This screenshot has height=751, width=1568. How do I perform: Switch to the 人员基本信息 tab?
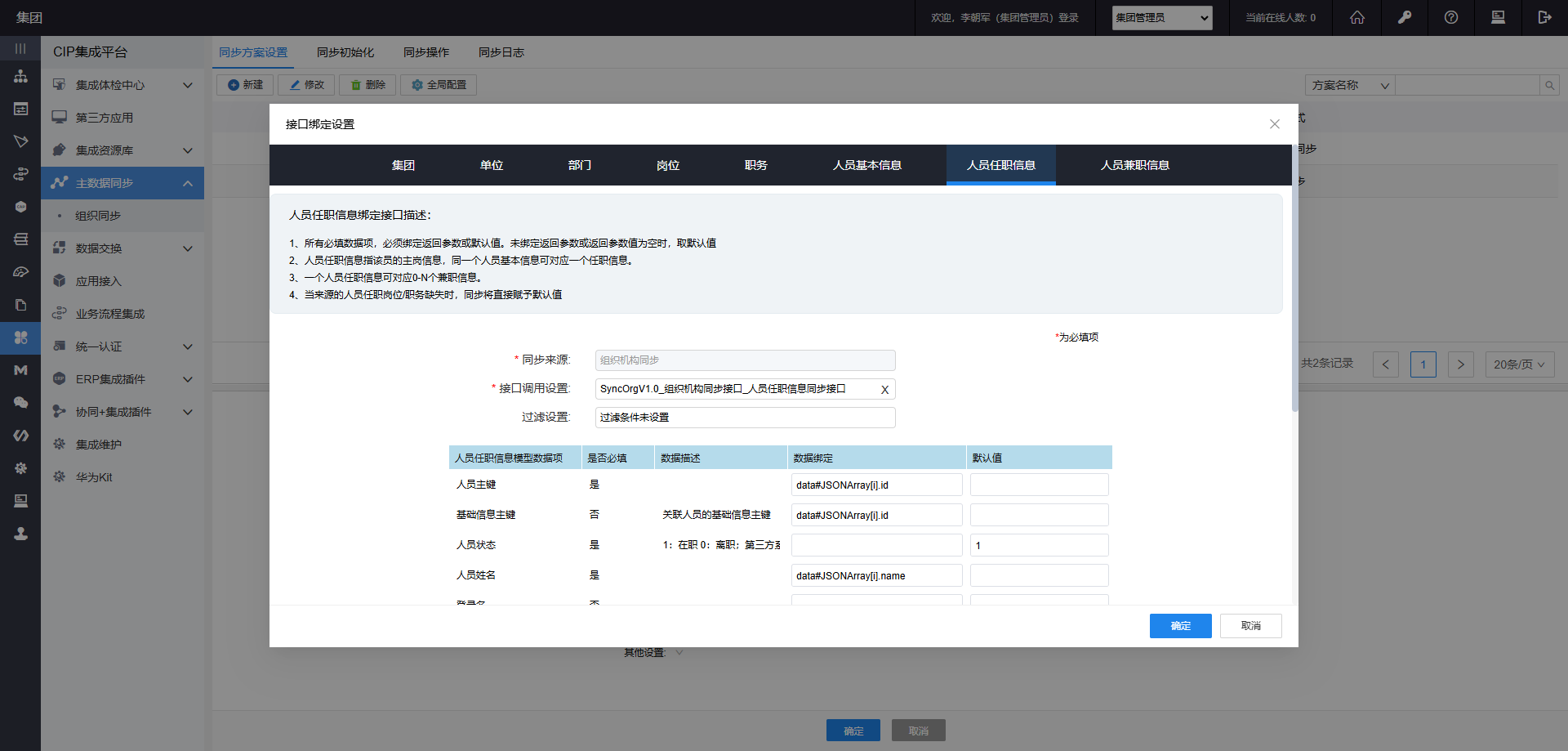866,165
